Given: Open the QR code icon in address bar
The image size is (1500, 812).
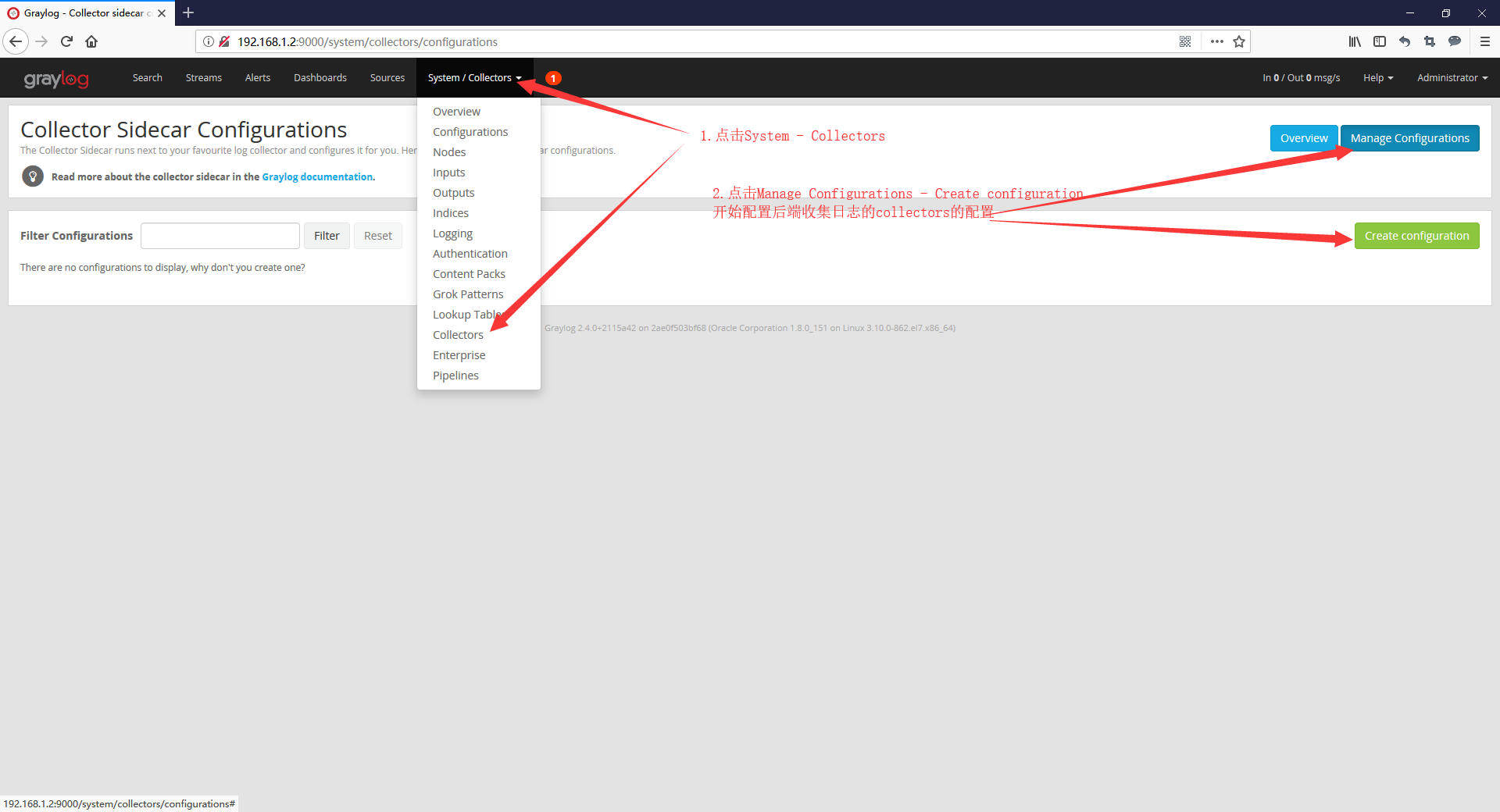Looking at the screenshot, I should [x=1185, y=41].
